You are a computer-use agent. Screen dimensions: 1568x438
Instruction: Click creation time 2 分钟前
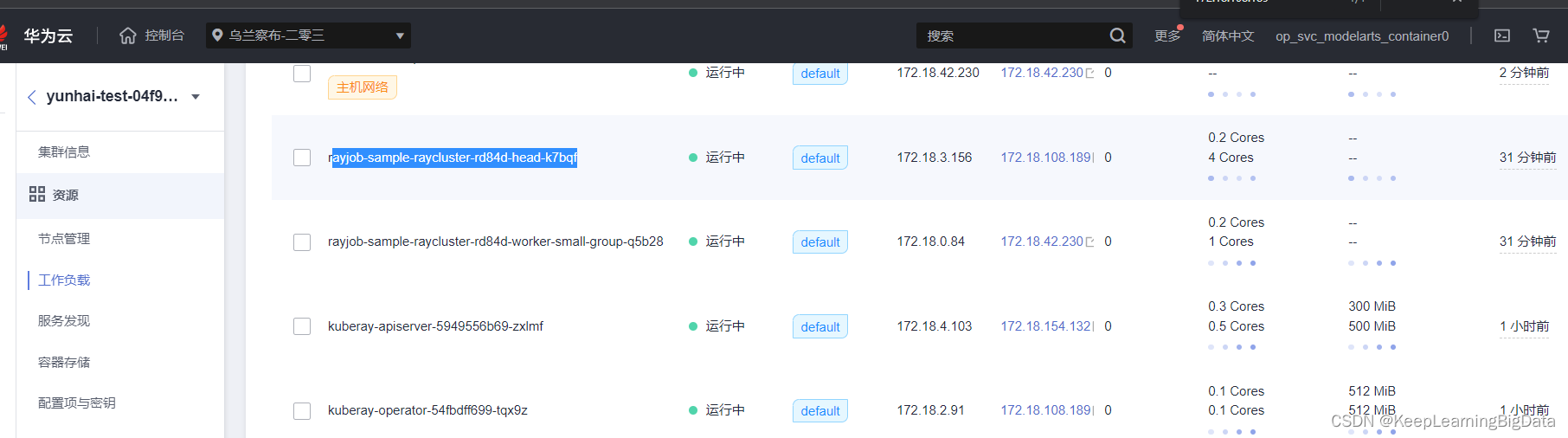1525,73
